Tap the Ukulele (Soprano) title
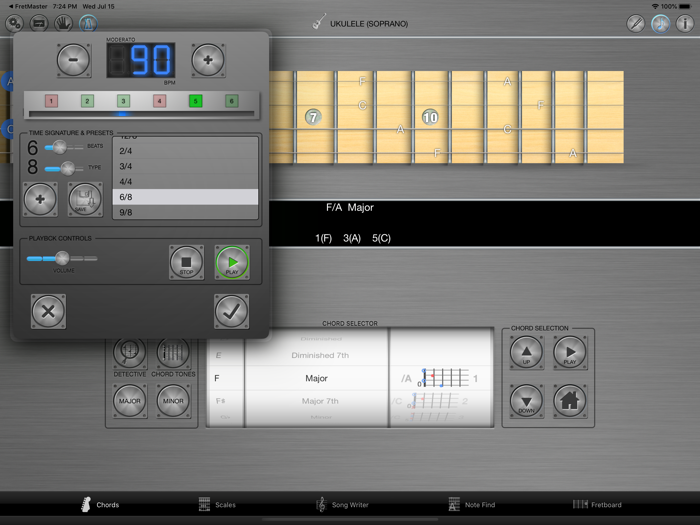 [369, 24]
